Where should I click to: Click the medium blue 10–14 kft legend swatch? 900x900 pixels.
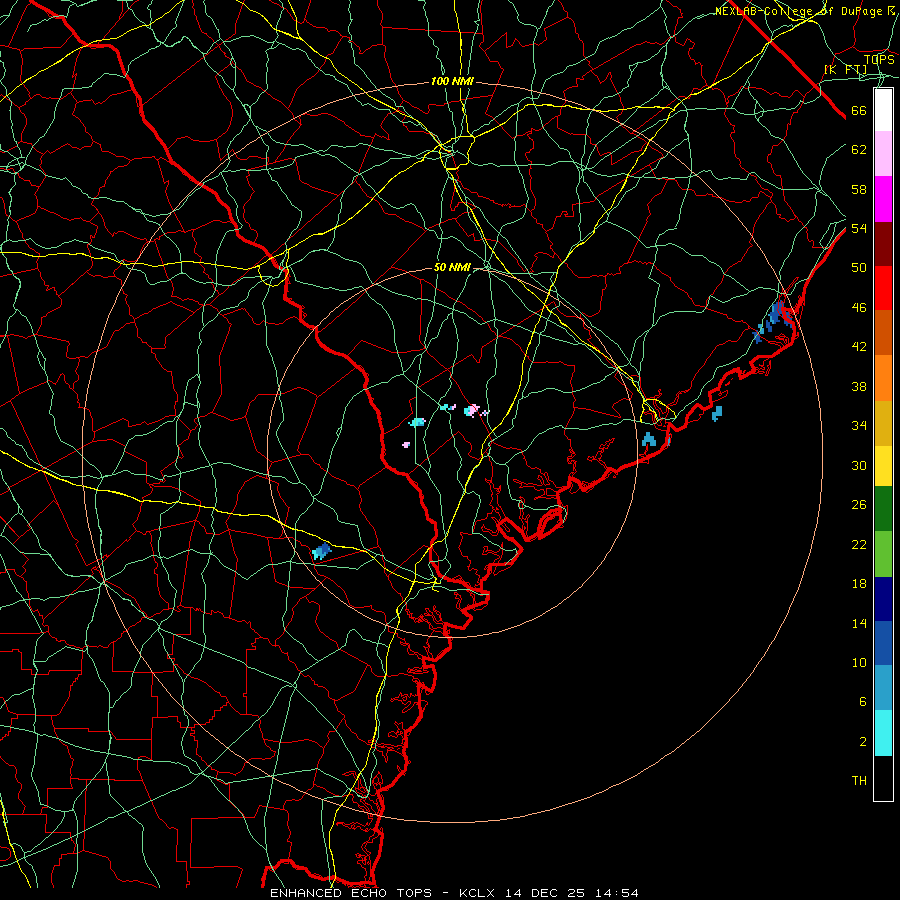[883, 643]
